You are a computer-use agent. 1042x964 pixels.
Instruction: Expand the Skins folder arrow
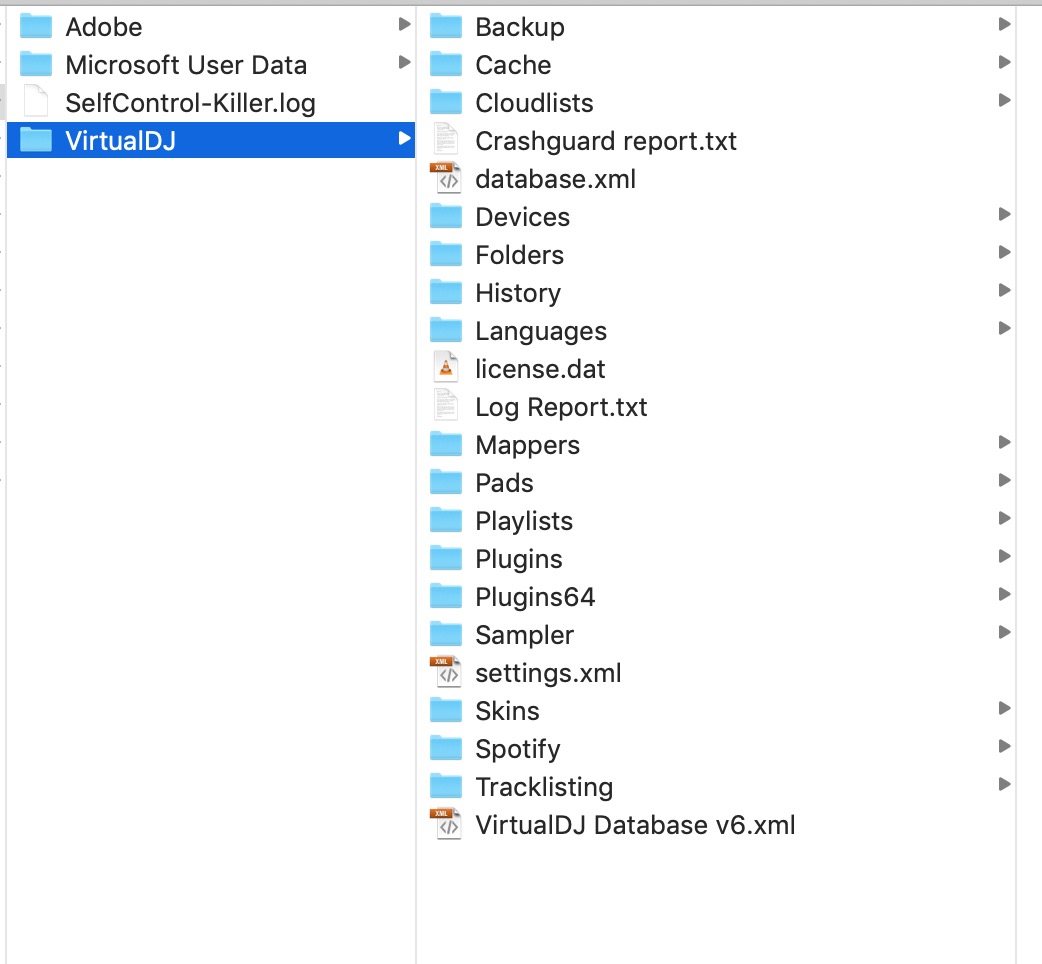tap(1005, 708)
